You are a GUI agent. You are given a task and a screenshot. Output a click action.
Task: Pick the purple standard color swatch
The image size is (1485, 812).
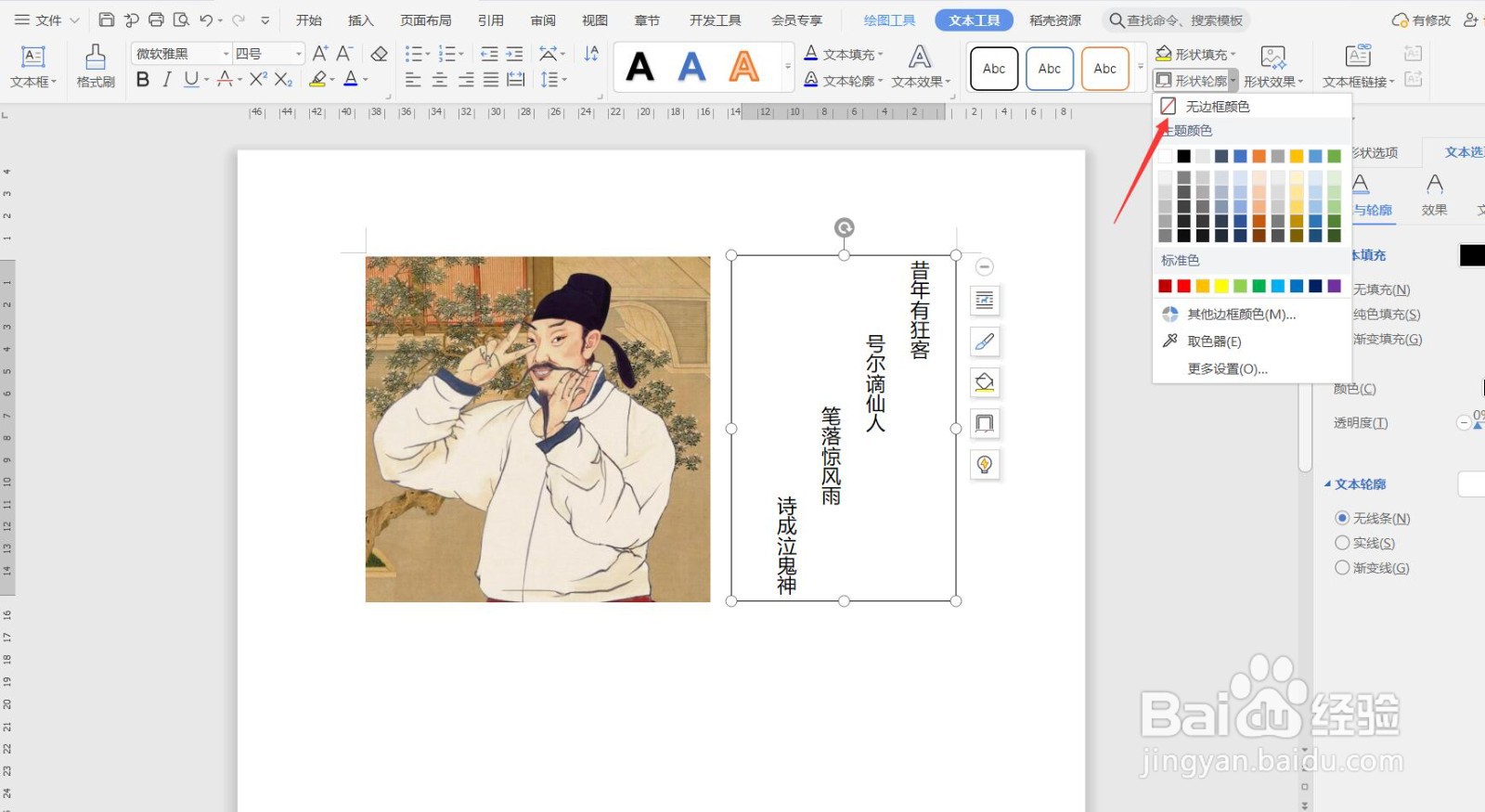coord(1334,286)
